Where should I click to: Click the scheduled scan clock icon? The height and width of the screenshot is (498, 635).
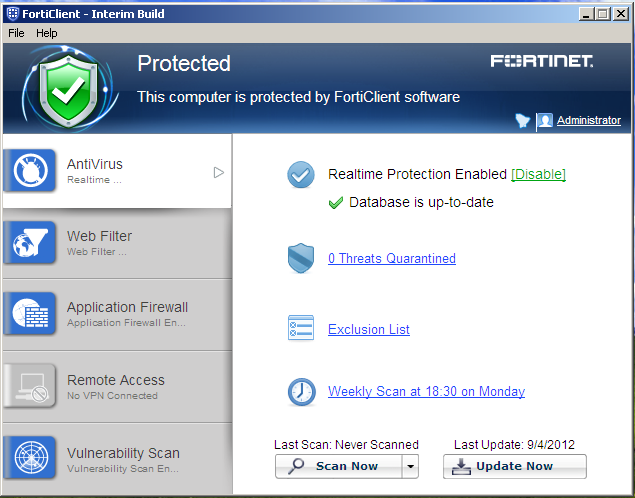coord(301,392)
